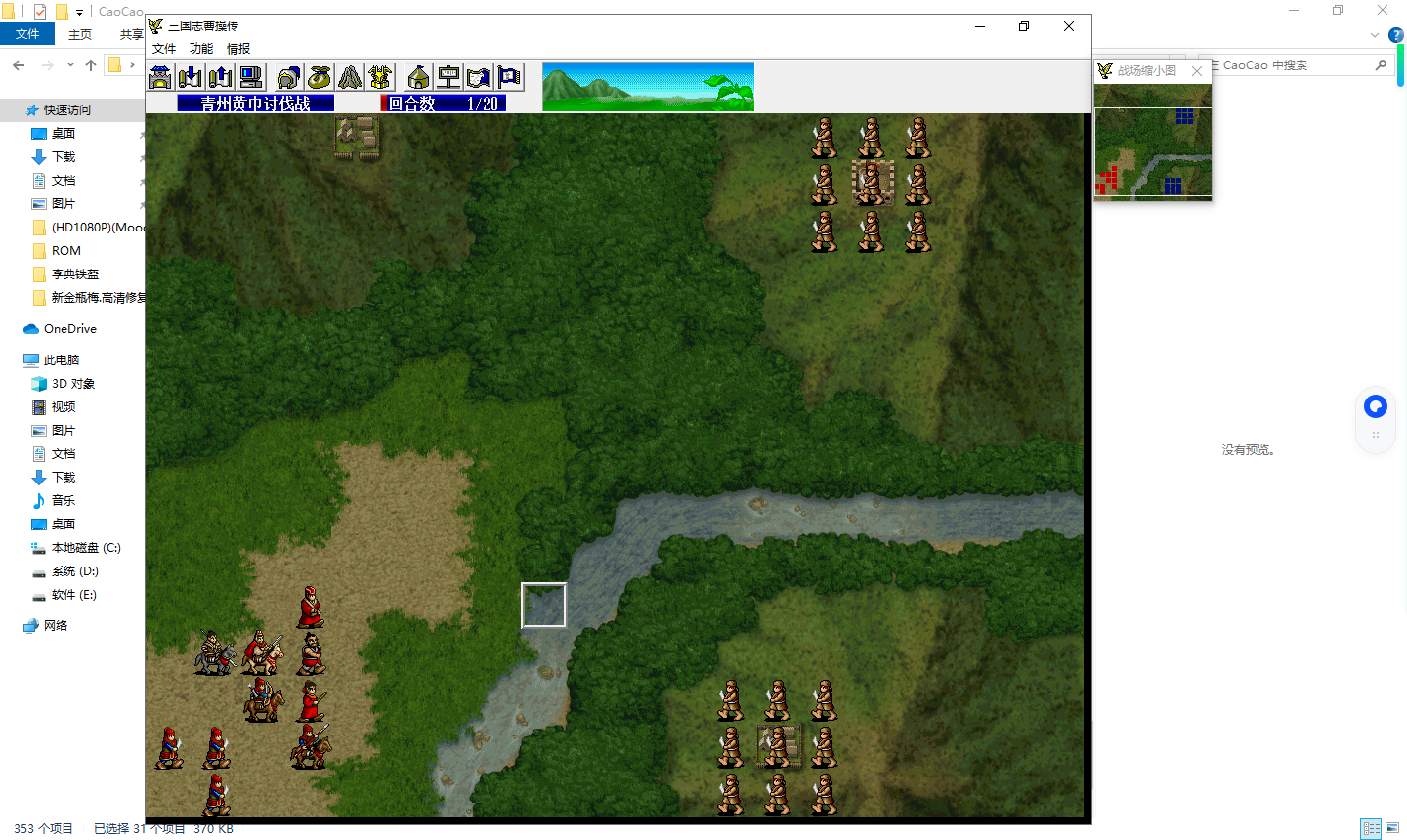The height and width of the screenshot is (840, 1407).
Task: Click the round camp tent icon
Action: click(x=418, y=77)
